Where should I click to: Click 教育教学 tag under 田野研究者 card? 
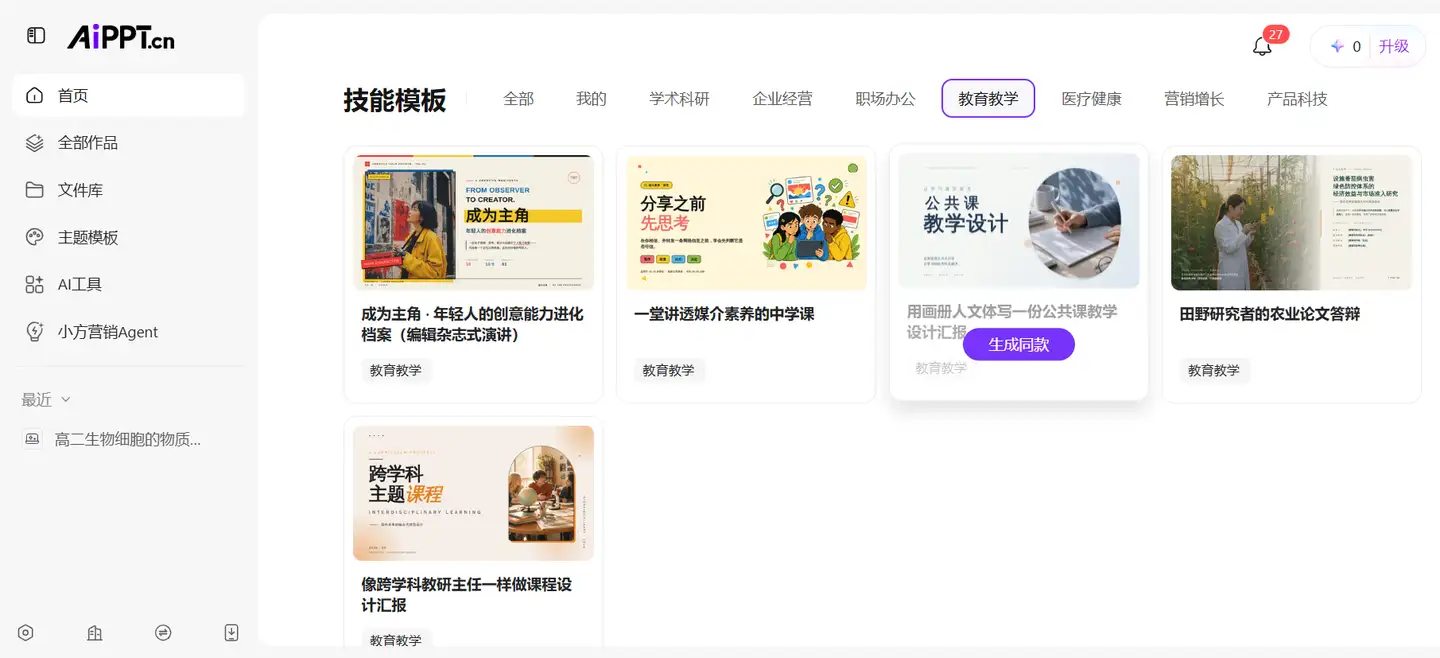click(1214, 370)
